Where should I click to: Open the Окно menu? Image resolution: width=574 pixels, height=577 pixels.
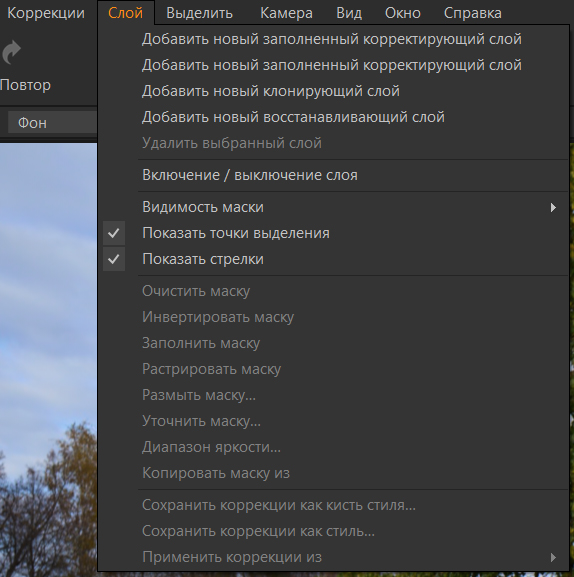403,13
